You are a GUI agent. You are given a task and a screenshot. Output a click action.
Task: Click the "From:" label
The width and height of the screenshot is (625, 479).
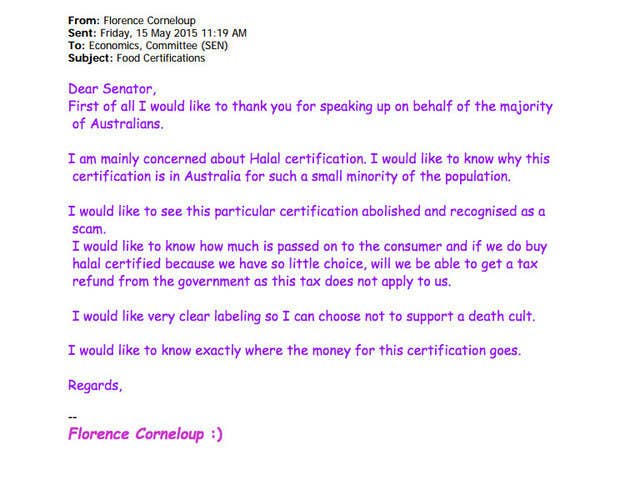85,20
